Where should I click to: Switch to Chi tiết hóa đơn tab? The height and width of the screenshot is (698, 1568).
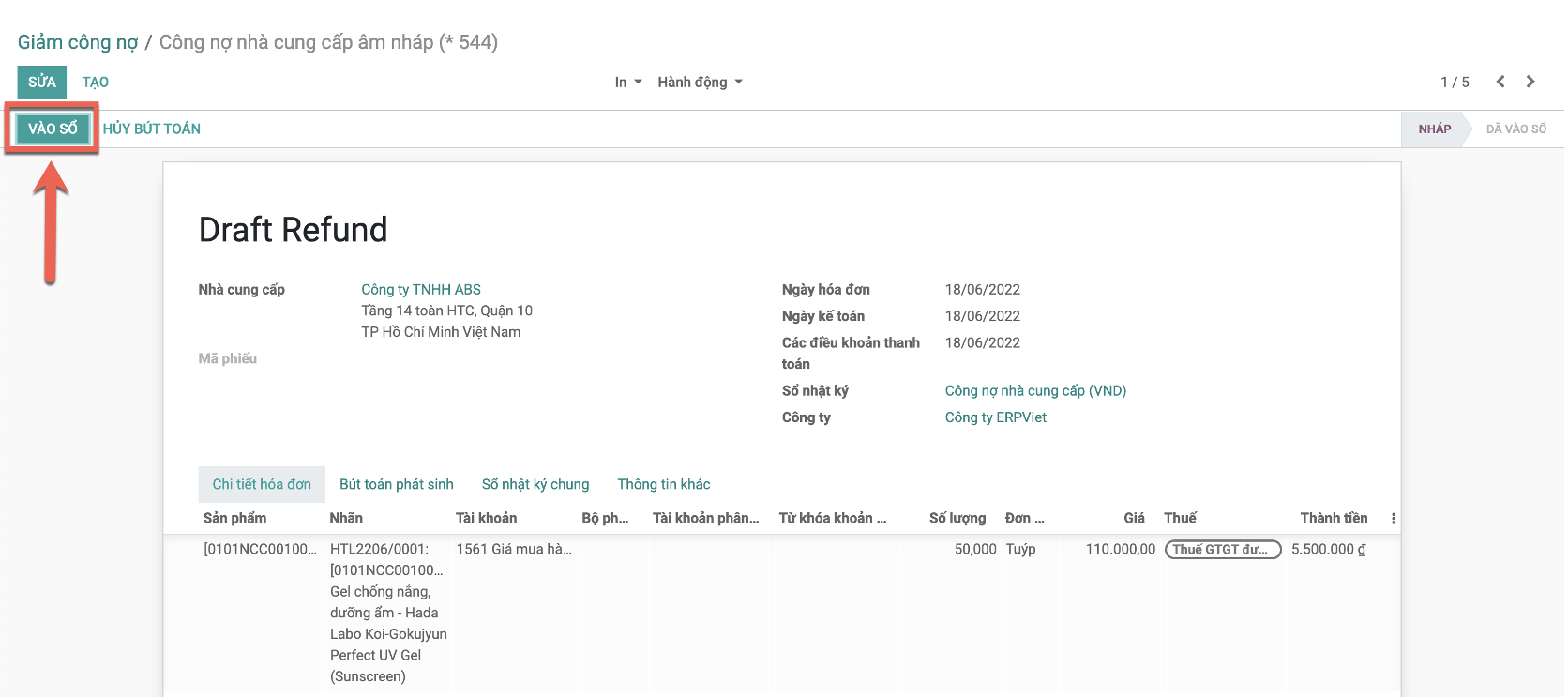[x=262, y=485]
